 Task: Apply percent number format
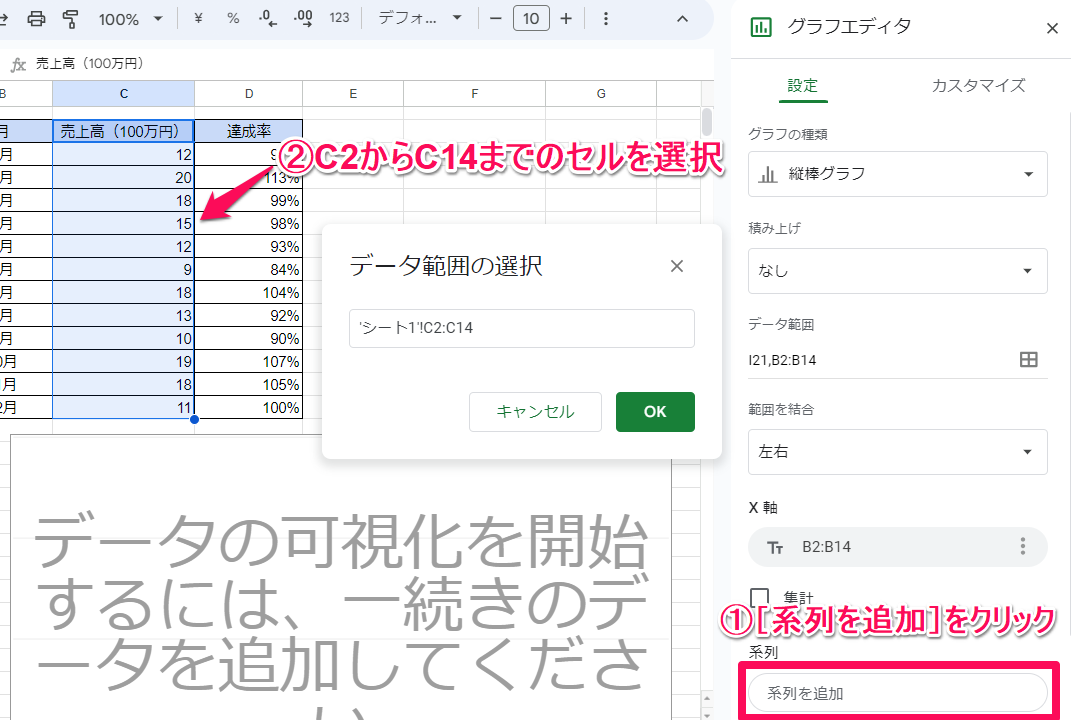(233, 18)
